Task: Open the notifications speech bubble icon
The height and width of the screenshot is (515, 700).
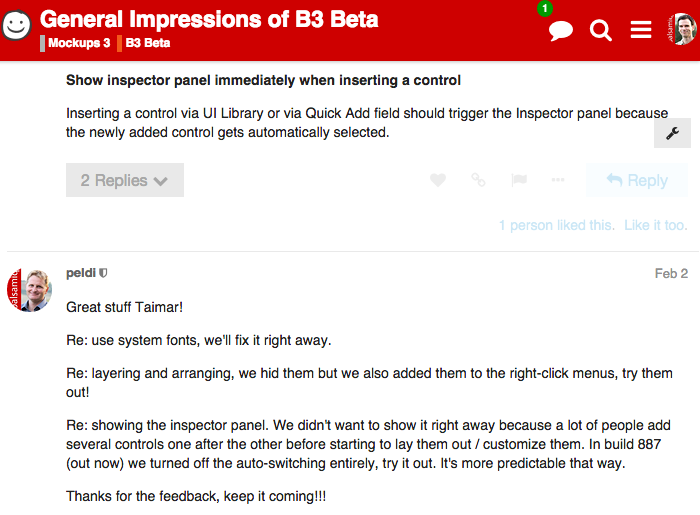Action: [x=561, y=30]
